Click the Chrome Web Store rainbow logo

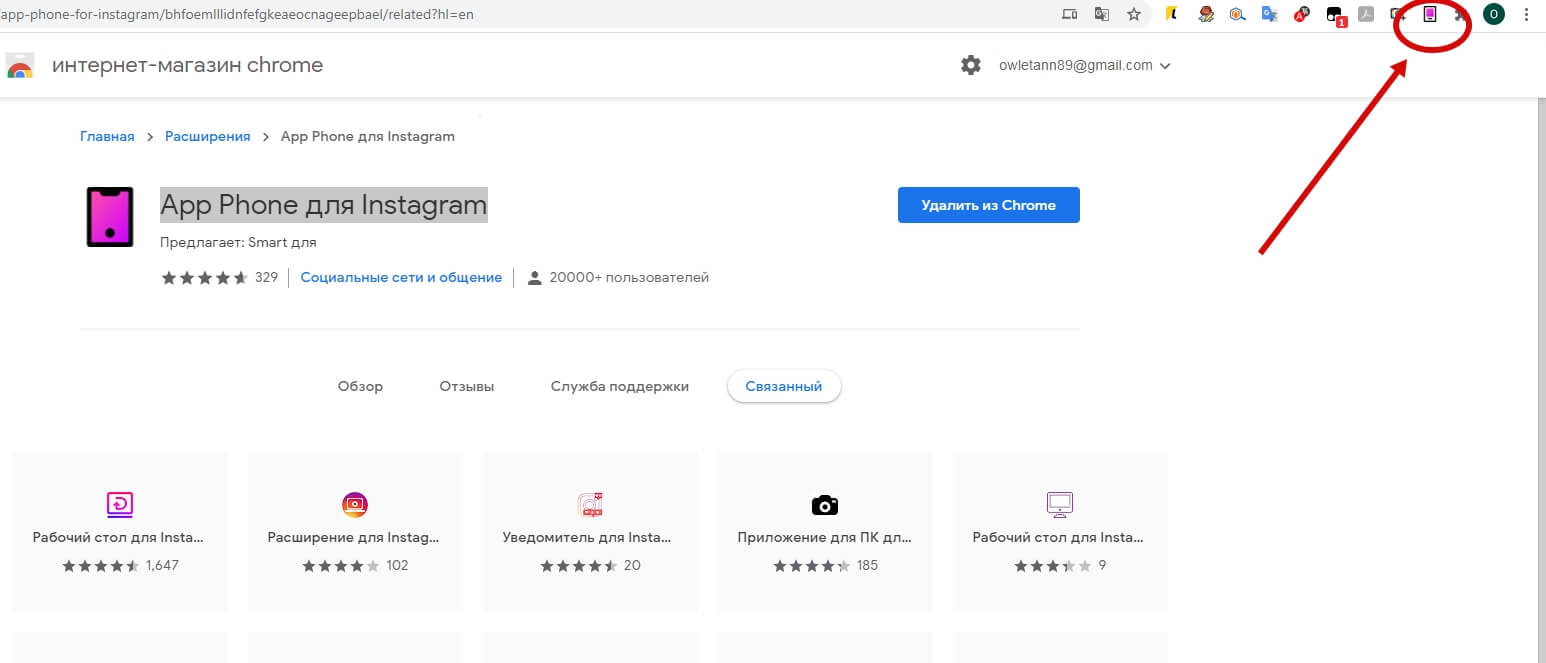(x=20, y=66)
